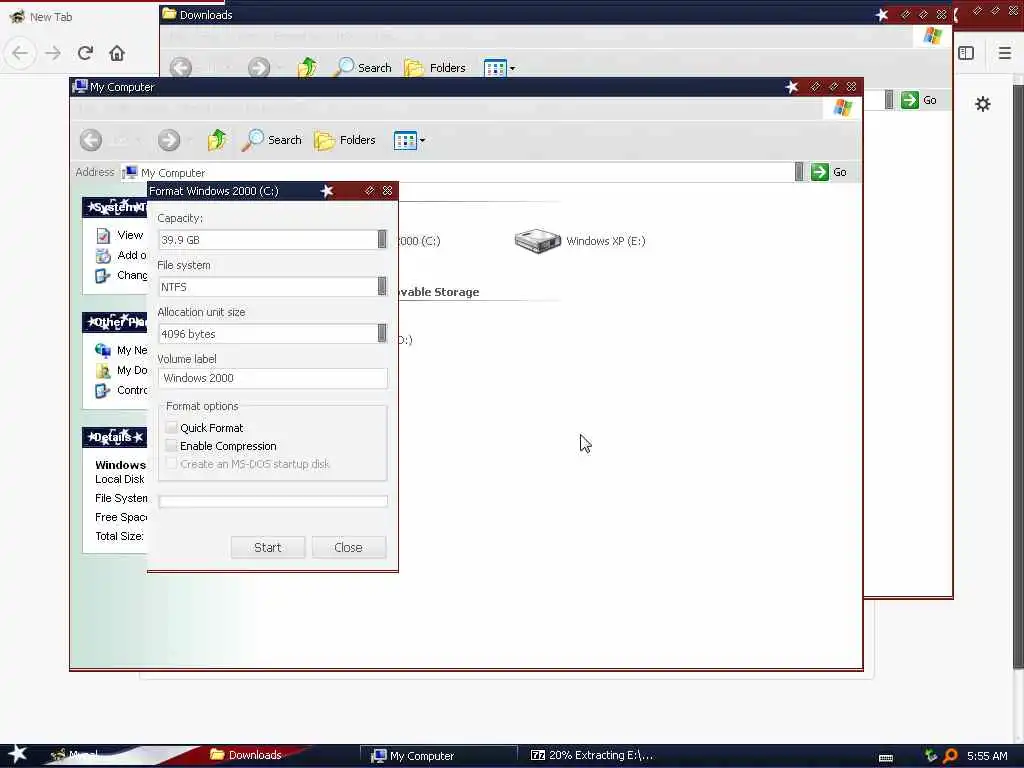Image resolution: width=1024 pixels, height=768 pixels.
Task: Toggle Folders in Downloads window toolbar
Action: 435,67
